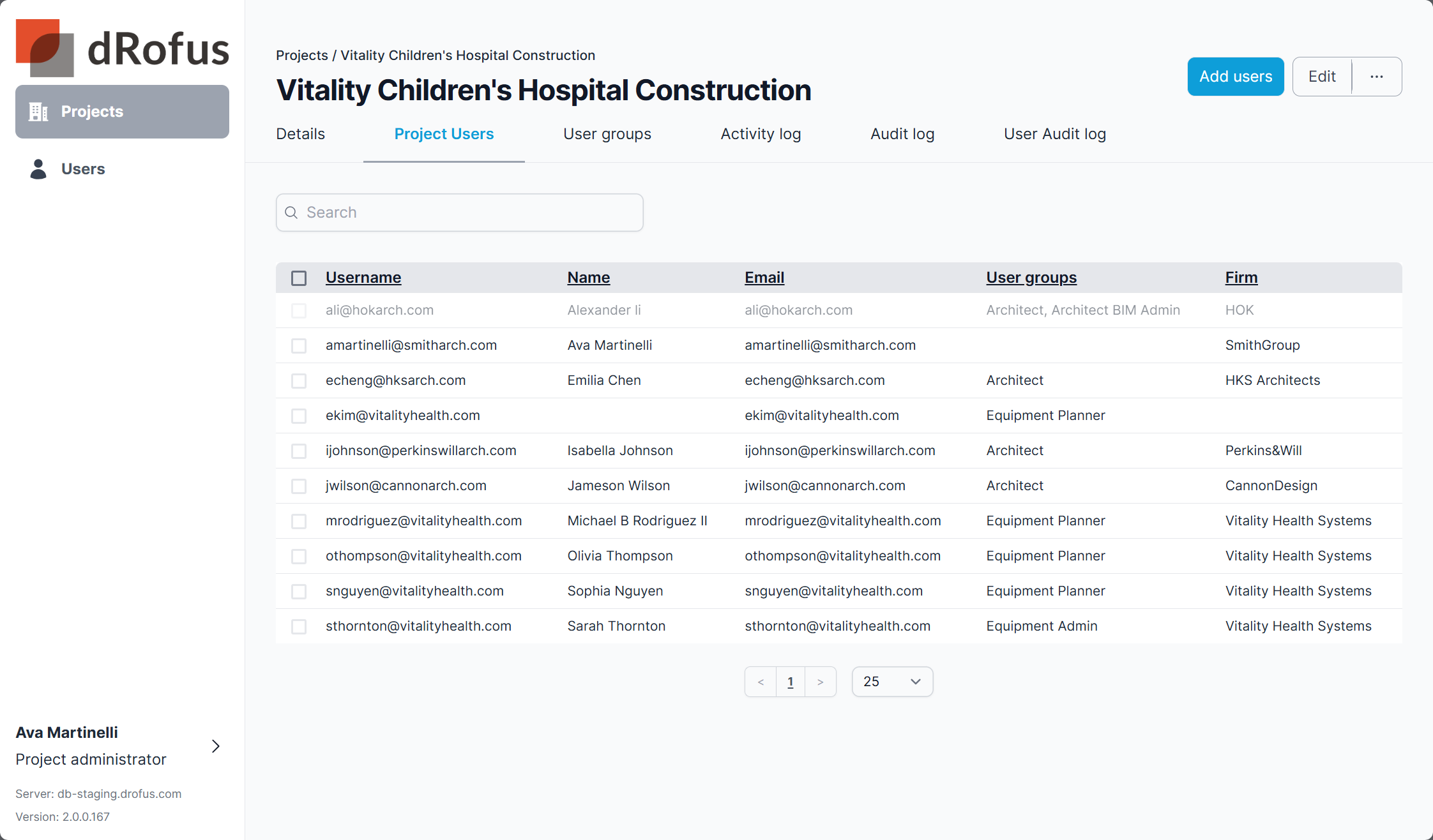1433x840 pixels.
Task: Open the Audit log tab
Action: pos(902,134)
